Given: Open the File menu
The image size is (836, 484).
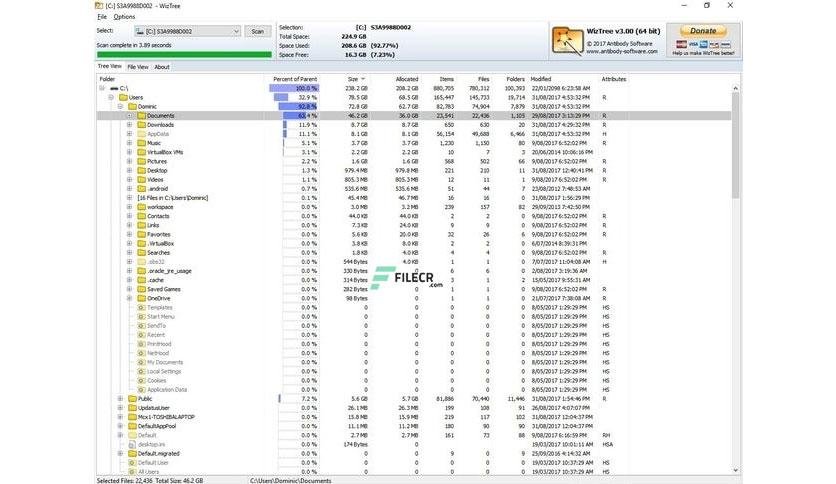Looking at the screenshot, I should pos(102,17).
